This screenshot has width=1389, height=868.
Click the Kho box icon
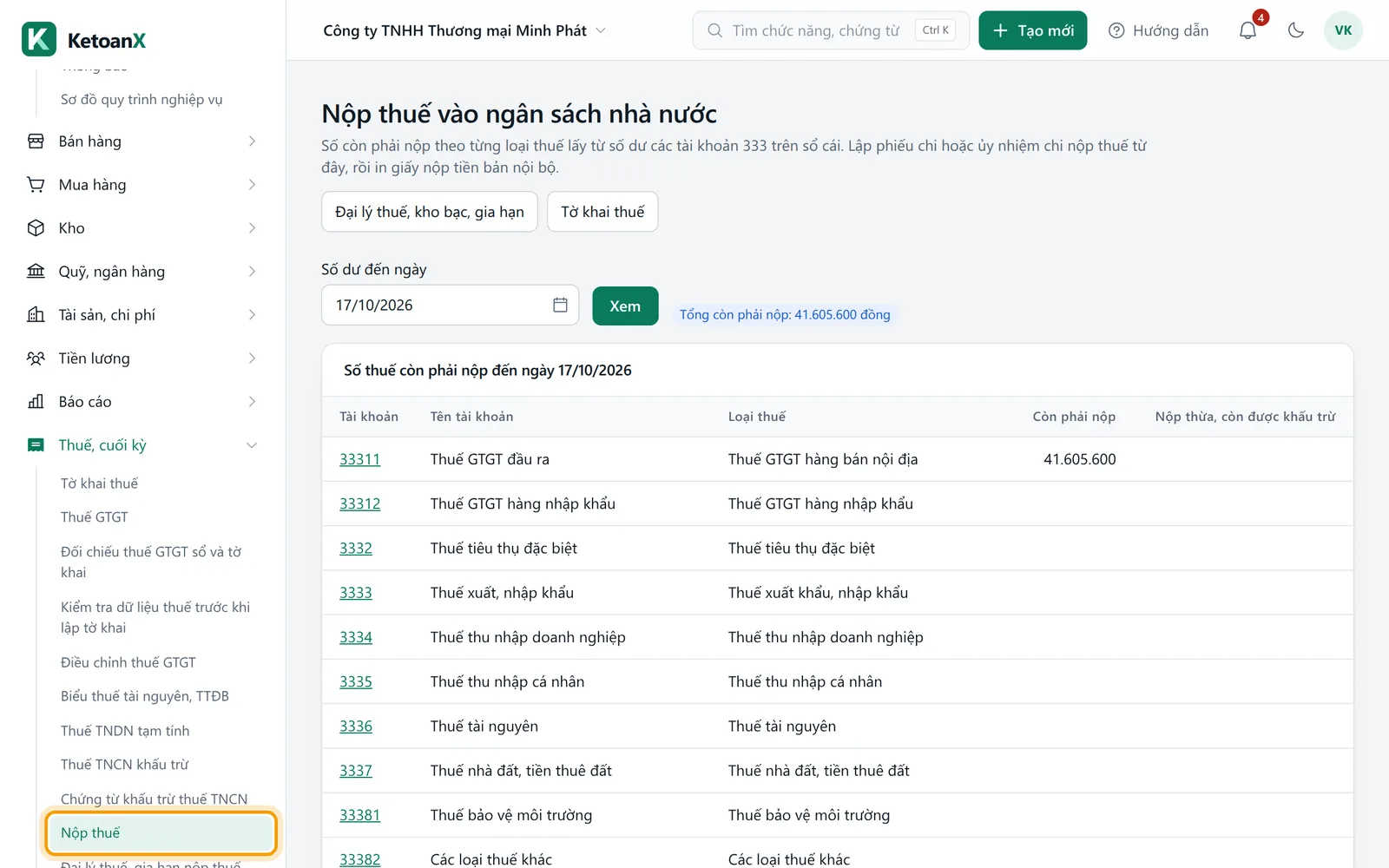[36, 228]
